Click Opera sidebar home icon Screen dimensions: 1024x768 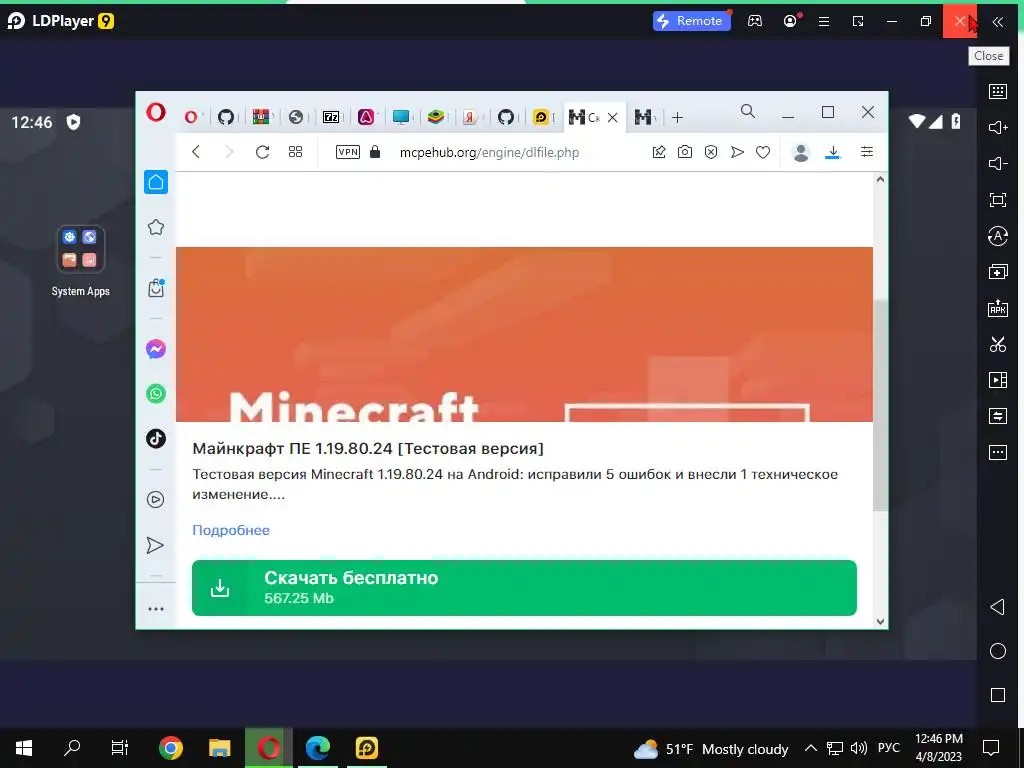pyautogui.click(x=155, y=182)
